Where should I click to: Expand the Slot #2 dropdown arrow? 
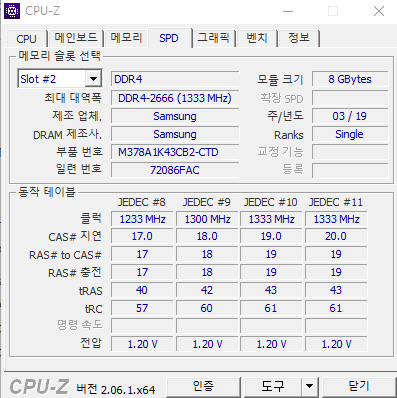[93, 79]
